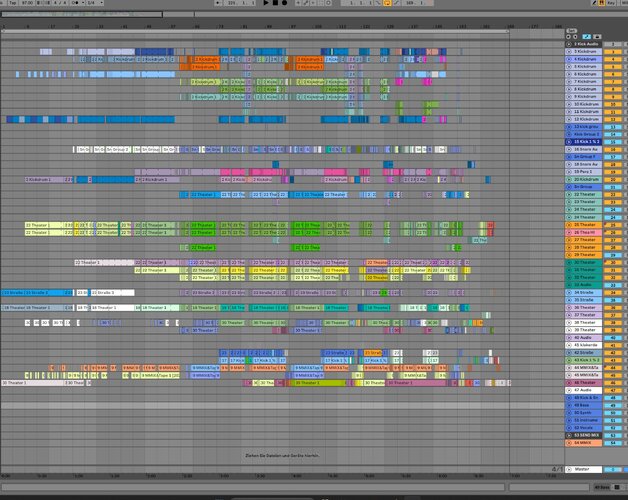The height and width of the screenshot is (500, 628).
Task: Unfold the 53 SEND MIX track
Action: tap(569, 435)
